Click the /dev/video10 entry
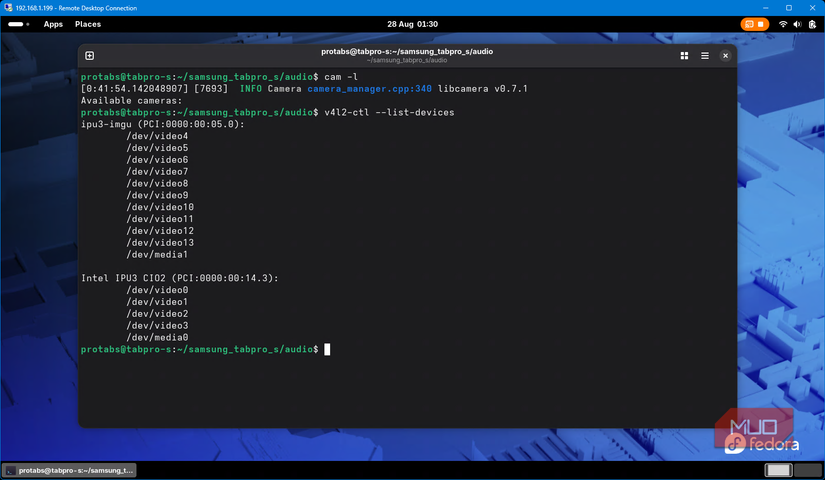825x480 pixels. [160, 207]
